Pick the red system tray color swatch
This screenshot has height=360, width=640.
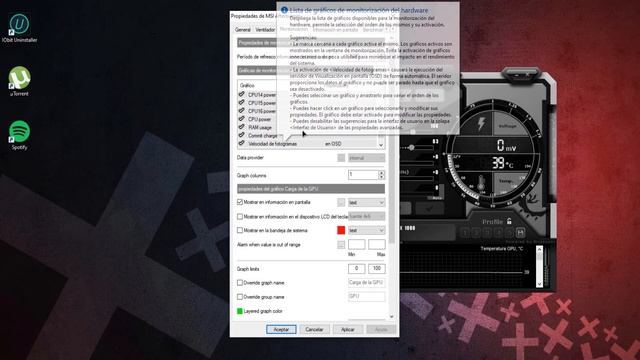coord(341,230)
